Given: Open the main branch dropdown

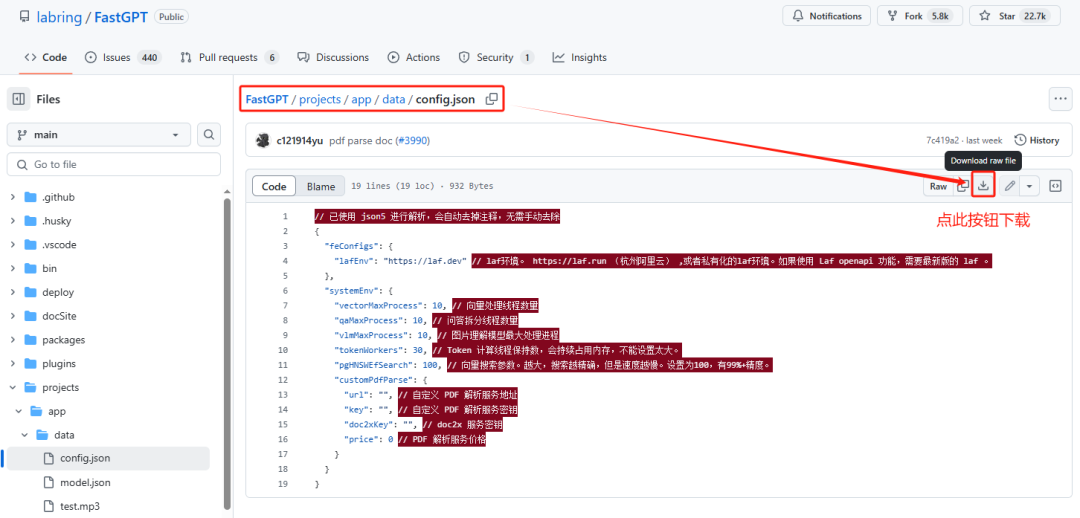Looking at the screenshot, I should click(98, 135).
